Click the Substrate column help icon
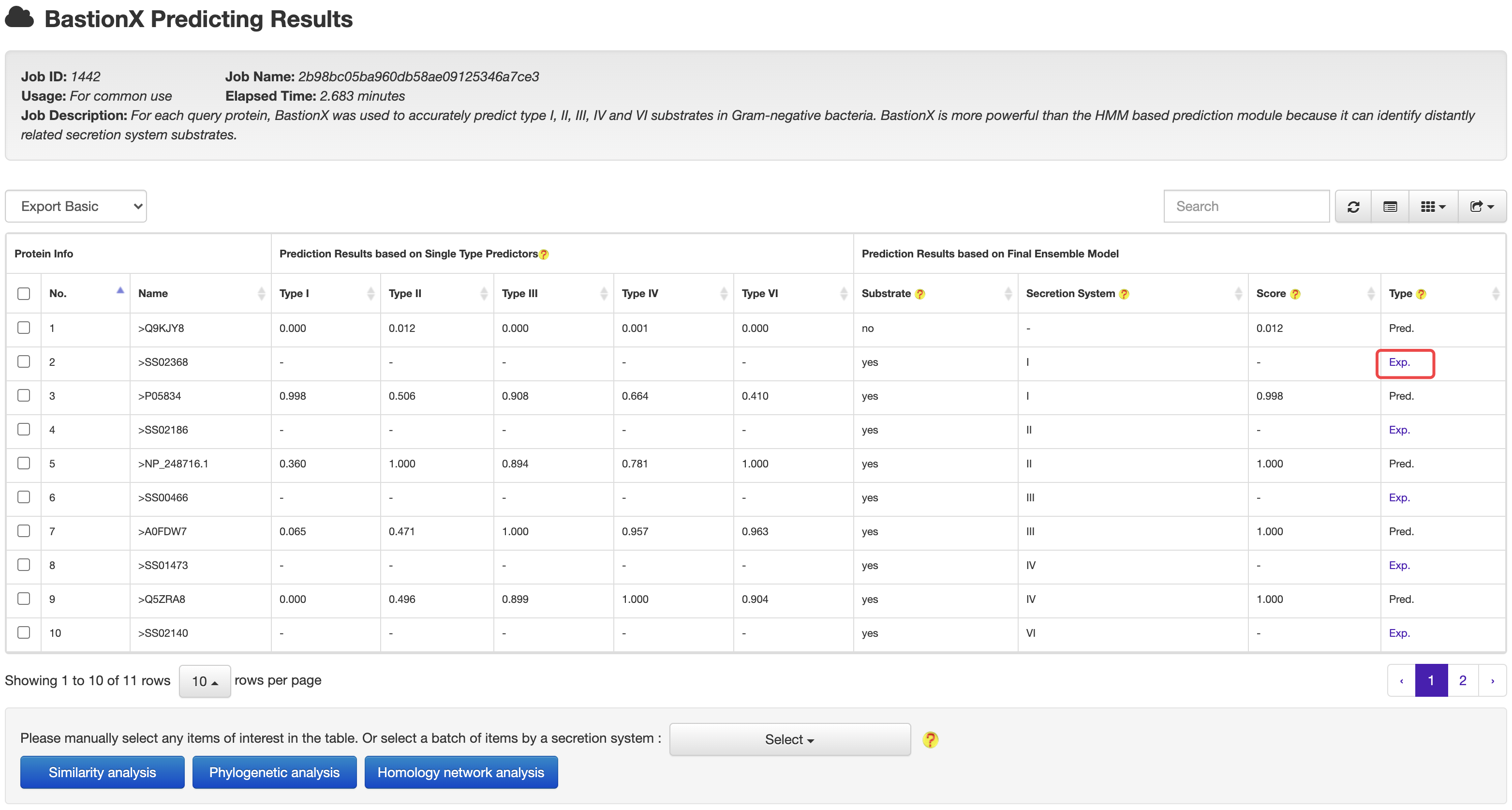The image size is (1512, 810). (x=920, y=294)
